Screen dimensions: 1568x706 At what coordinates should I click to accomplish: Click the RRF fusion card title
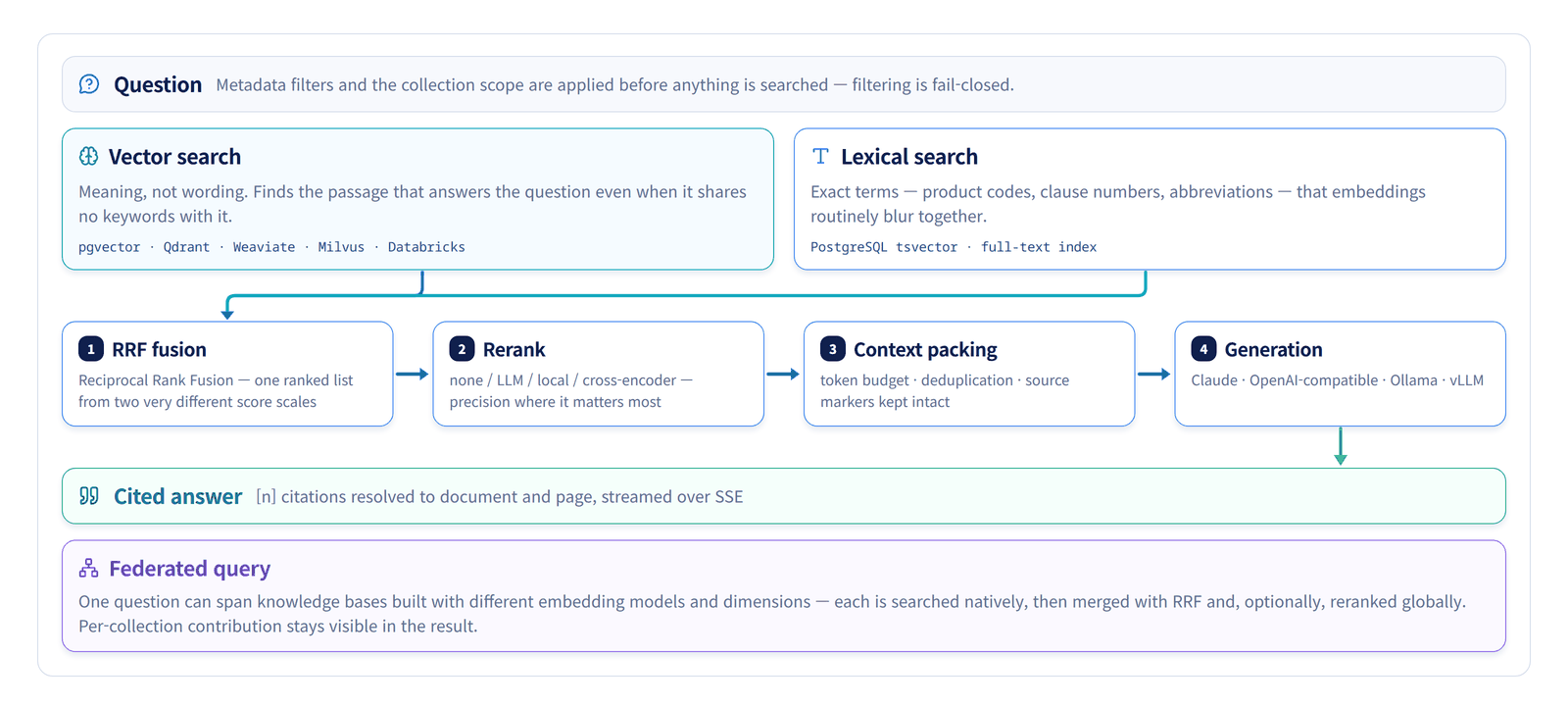point(159,350)
